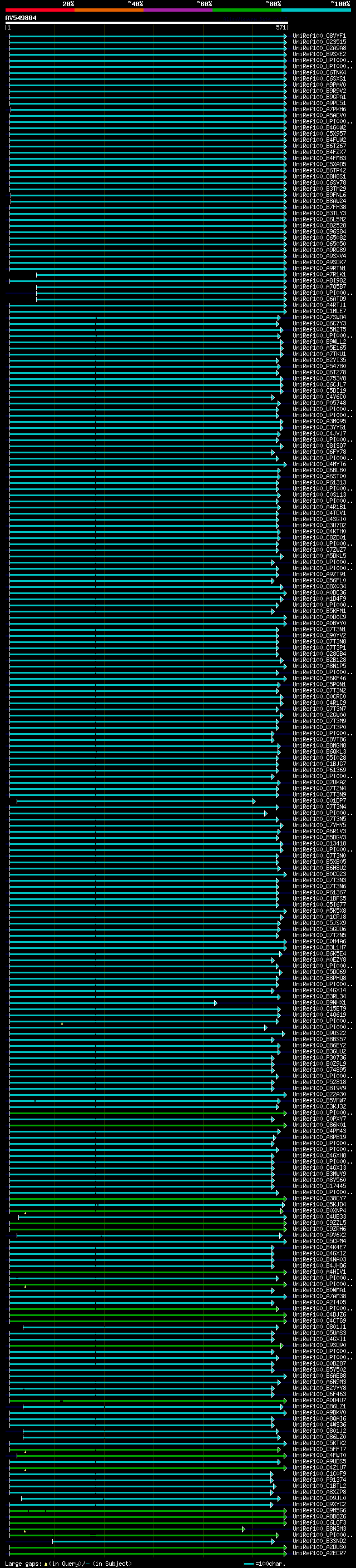Select hit label UniRef100_Q96S84
356x1568 pixels.
tap(319, 231)
